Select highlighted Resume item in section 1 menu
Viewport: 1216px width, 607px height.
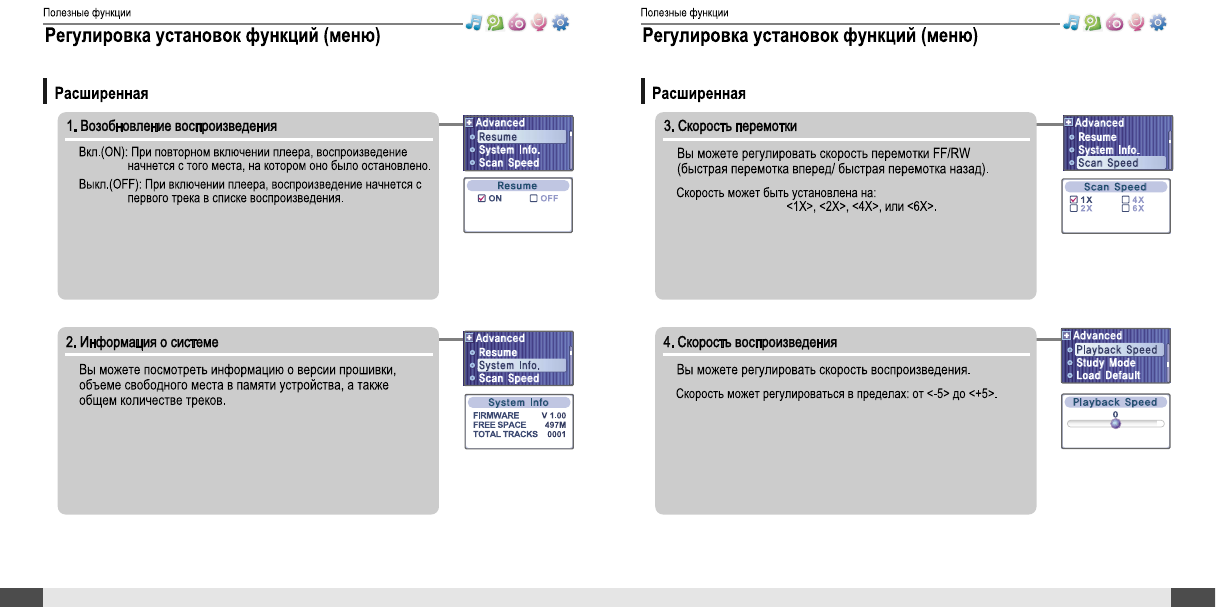tap(521, 137)
